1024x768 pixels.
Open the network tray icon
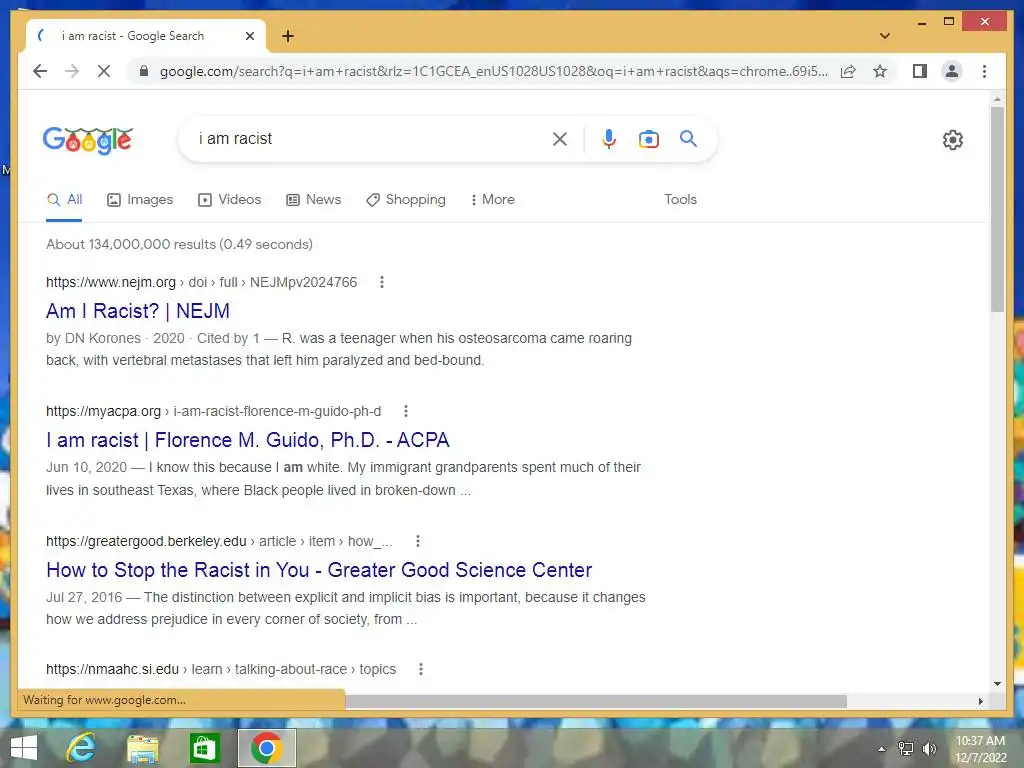click(905, 749)
